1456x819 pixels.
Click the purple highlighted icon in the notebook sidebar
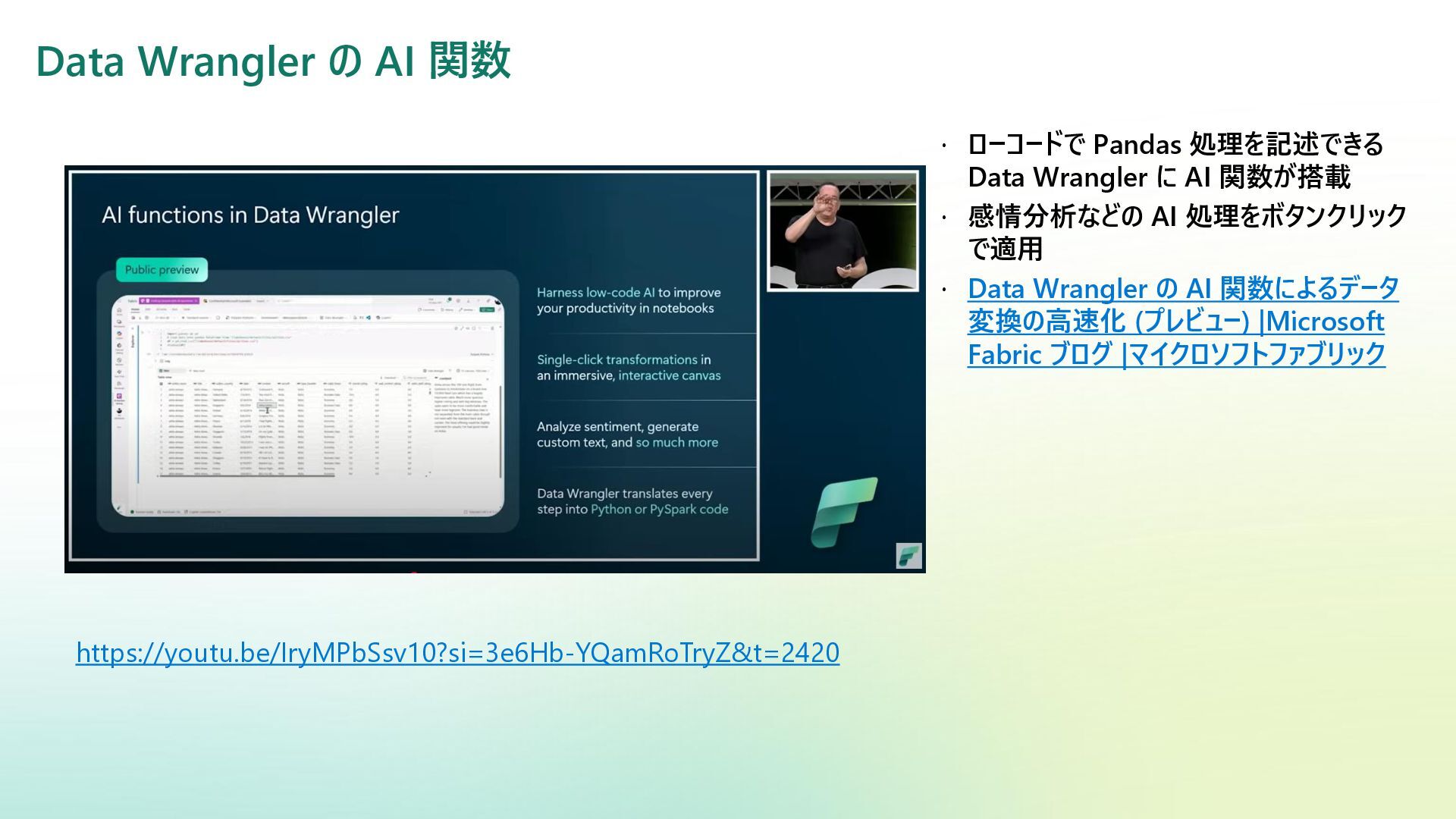coord(119,396)
